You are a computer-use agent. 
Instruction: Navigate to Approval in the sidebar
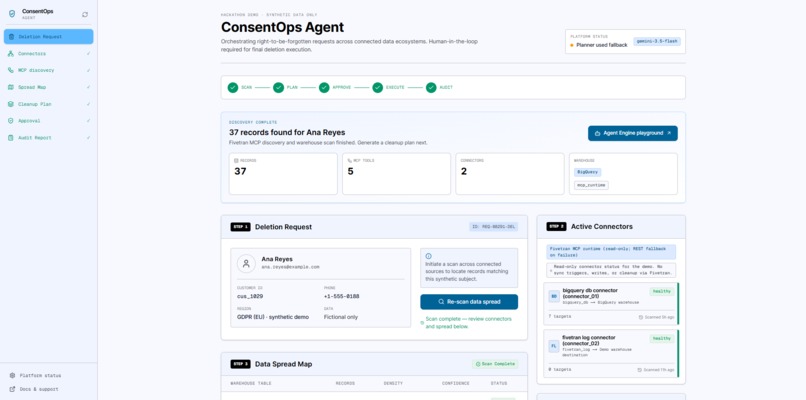(49, 121)
